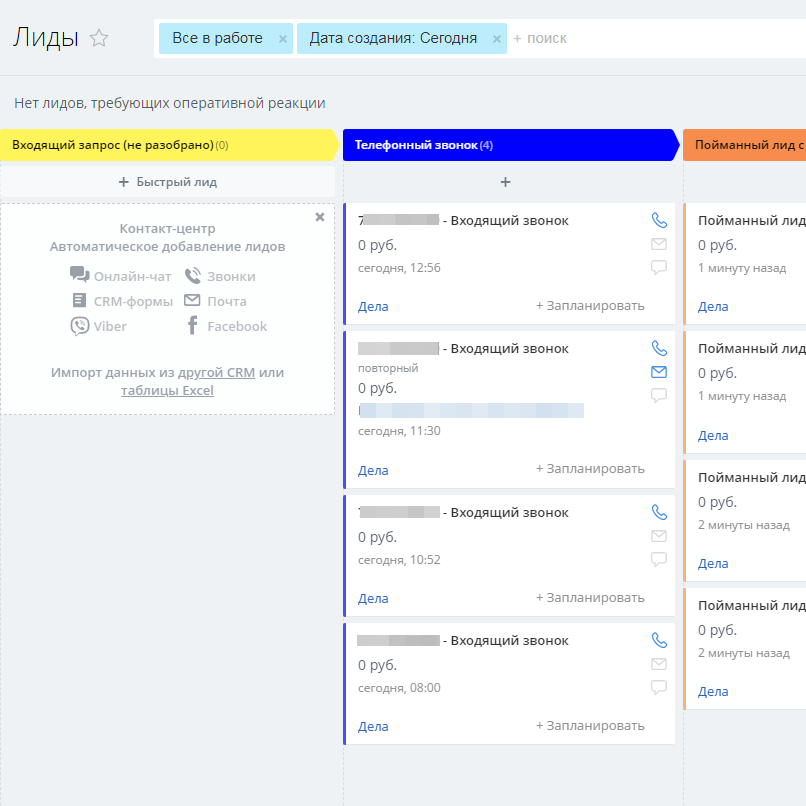Close the Контакт-центр info panel

point(320,217)
